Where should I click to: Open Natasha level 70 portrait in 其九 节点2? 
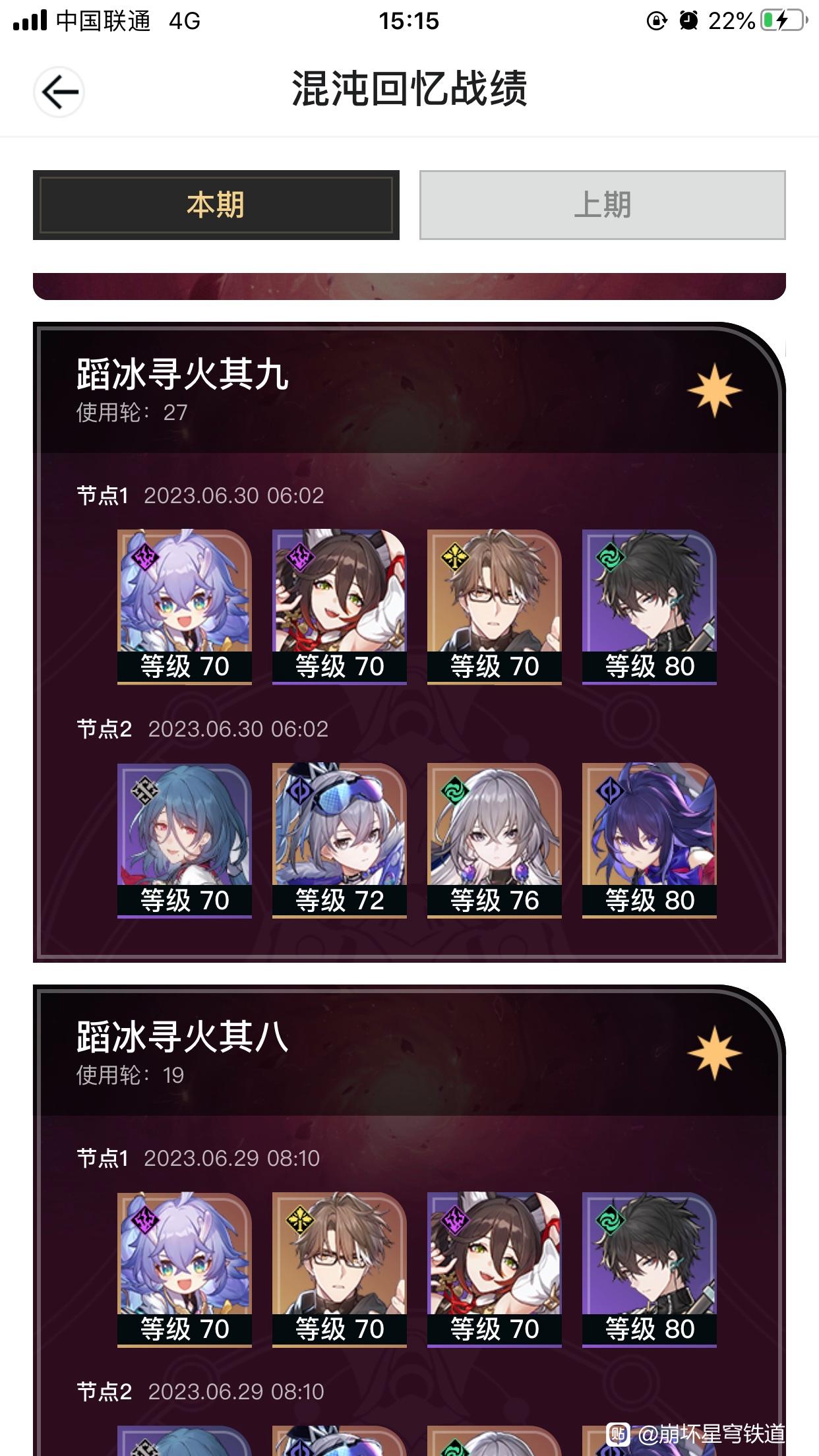pyautogui.click(x=185, y=841)
